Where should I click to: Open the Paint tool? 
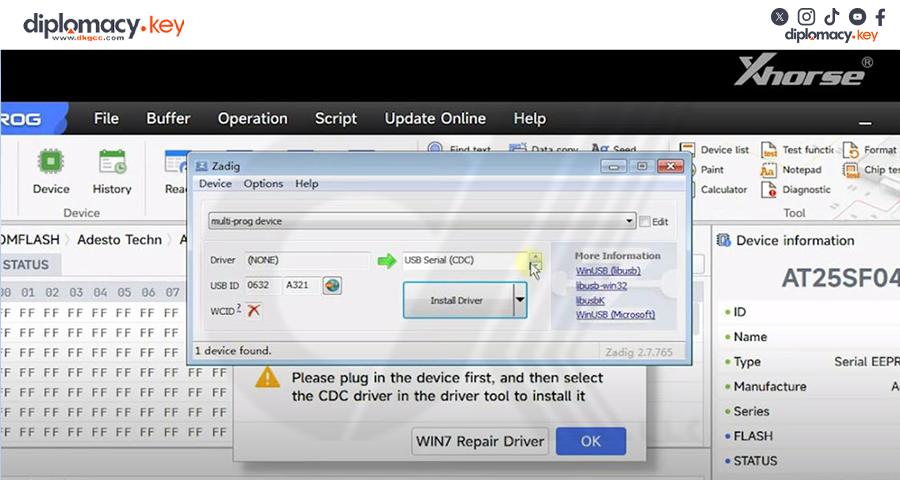712,170
